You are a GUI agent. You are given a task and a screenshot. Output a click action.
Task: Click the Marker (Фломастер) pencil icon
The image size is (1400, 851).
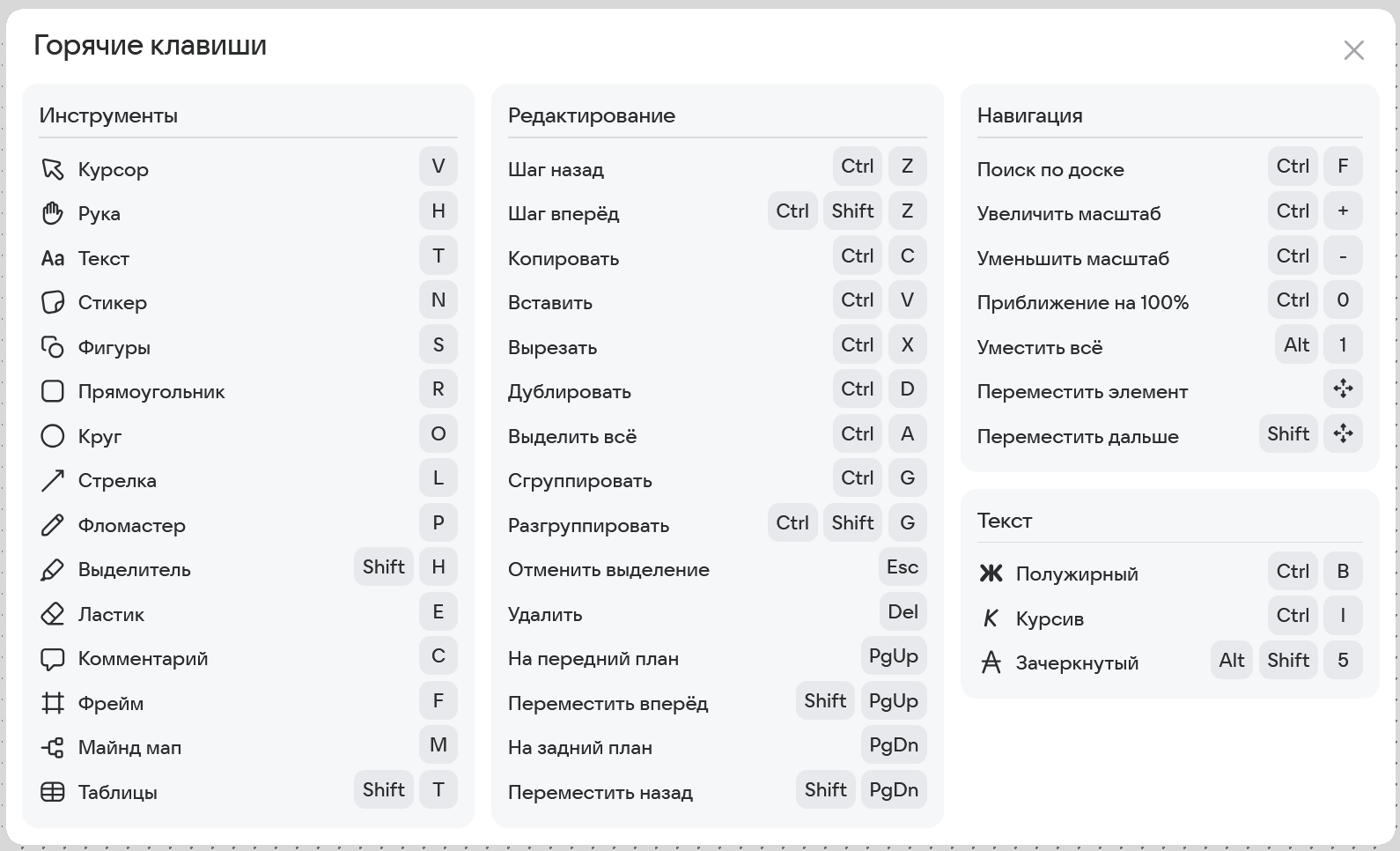53,525
